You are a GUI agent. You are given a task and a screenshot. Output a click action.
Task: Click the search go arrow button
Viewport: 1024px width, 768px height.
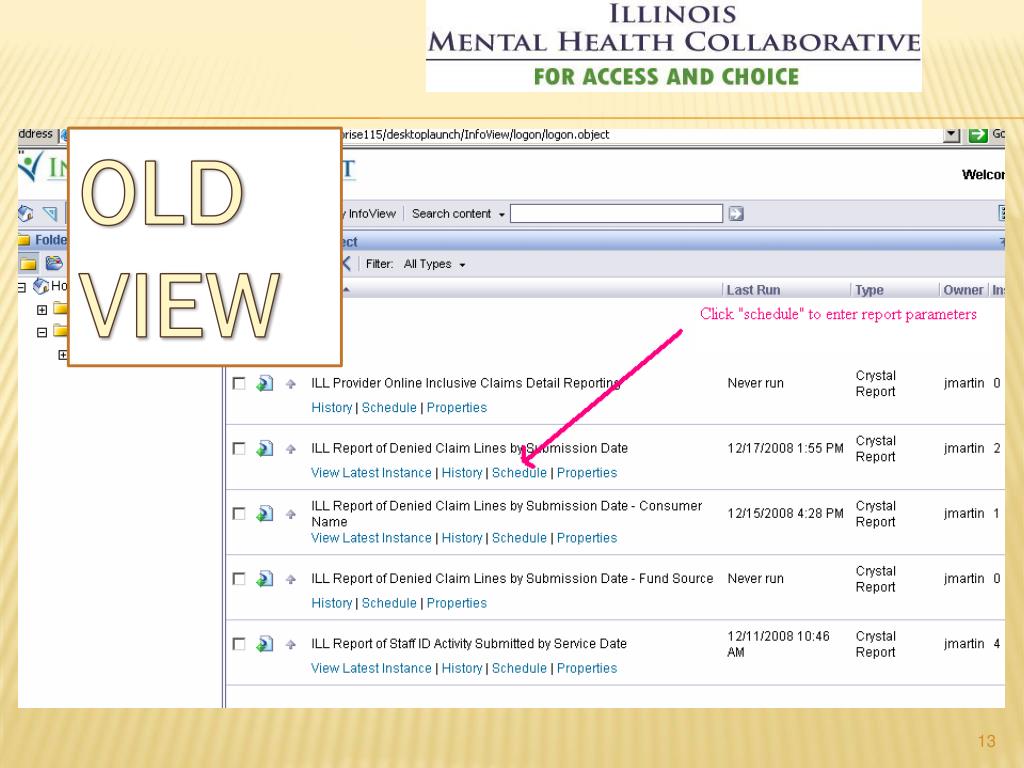click(x=736, y=214)
